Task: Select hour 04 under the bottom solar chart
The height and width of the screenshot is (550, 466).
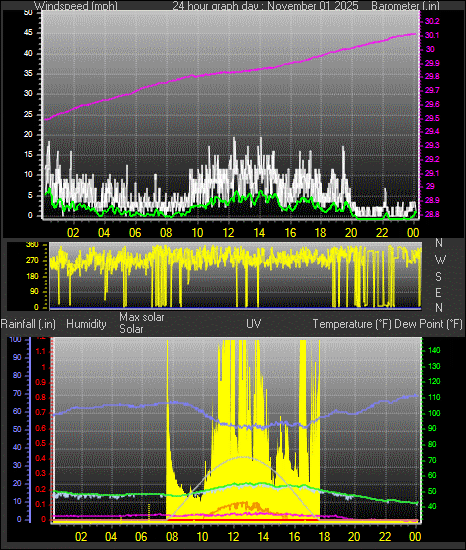Action: point(111,536)
